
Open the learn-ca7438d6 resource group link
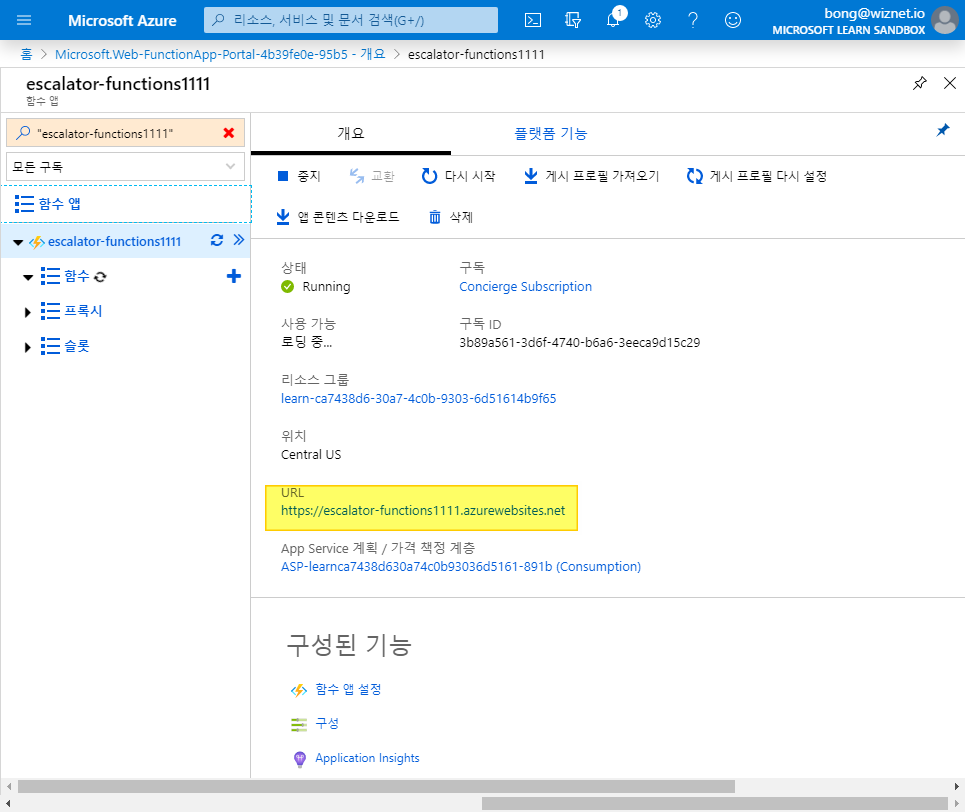coord(418,398)
